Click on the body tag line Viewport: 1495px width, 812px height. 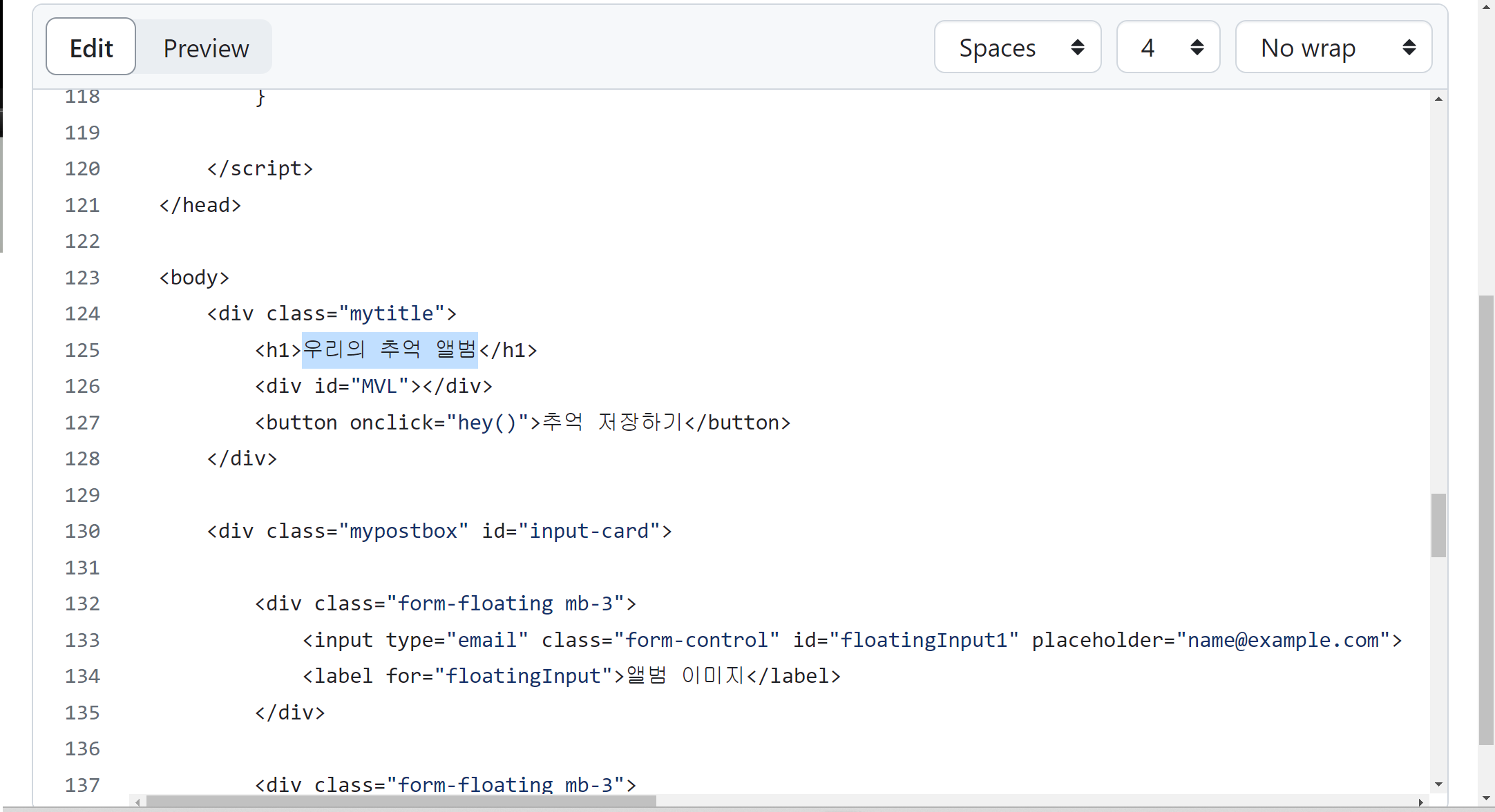pos(194,278)
